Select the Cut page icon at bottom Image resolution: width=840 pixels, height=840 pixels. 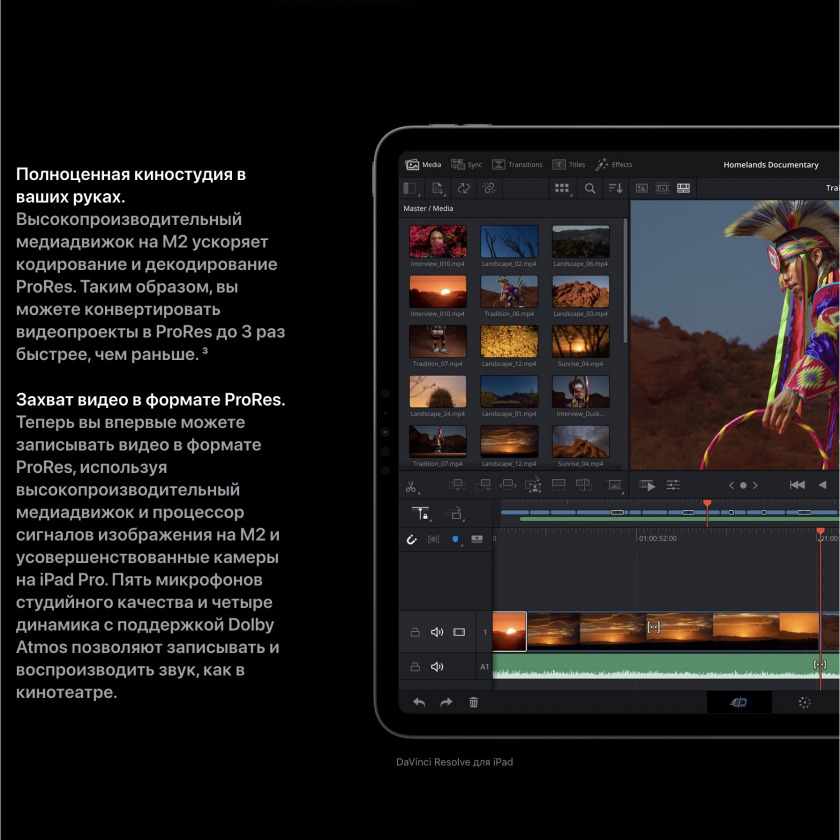[x=739, y=702]
